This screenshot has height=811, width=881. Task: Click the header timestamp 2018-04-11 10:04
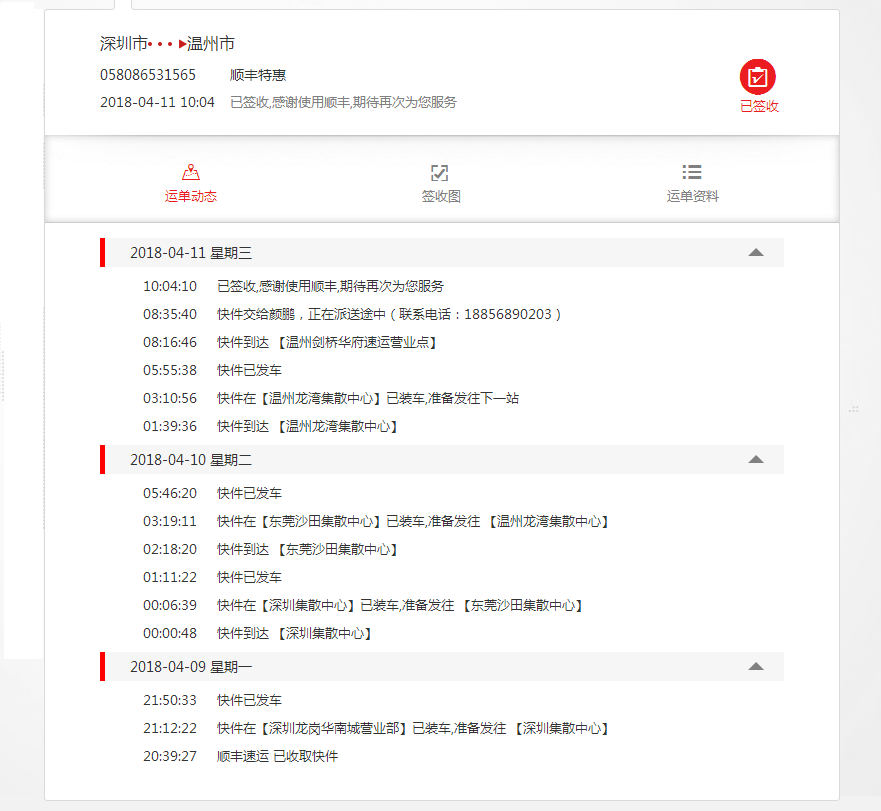tap(157, 102)
